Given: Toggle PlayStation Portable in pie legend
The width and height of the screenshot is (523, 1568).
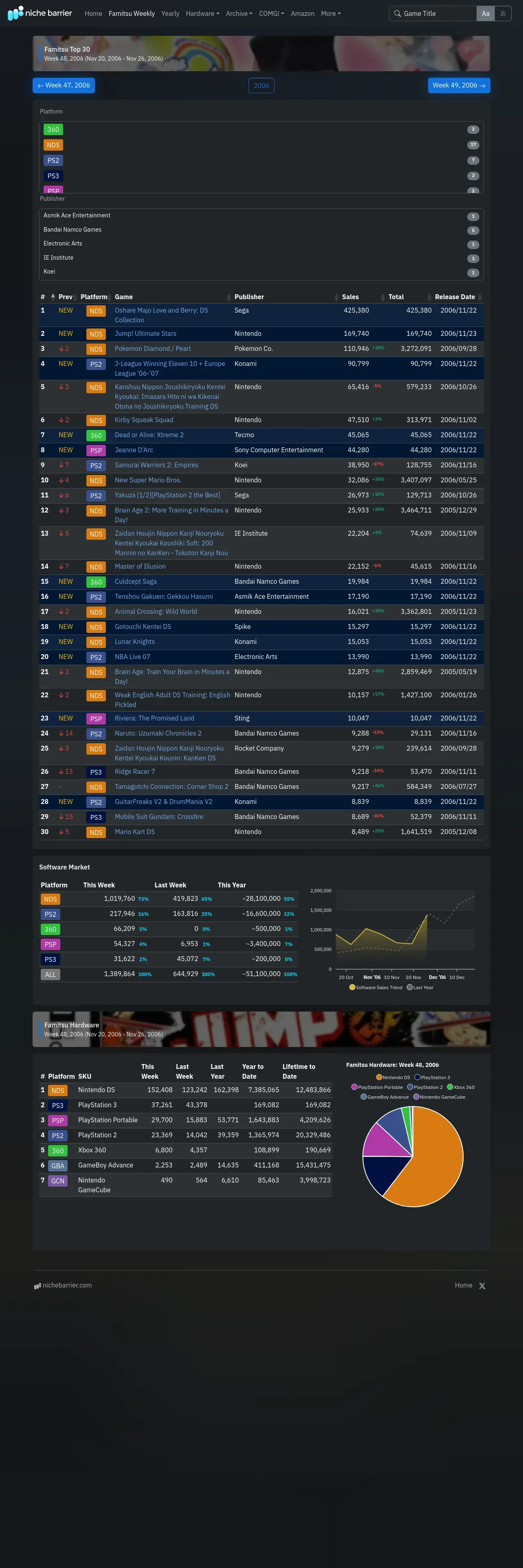Looking at the screenshot, I should point(377,1087).
